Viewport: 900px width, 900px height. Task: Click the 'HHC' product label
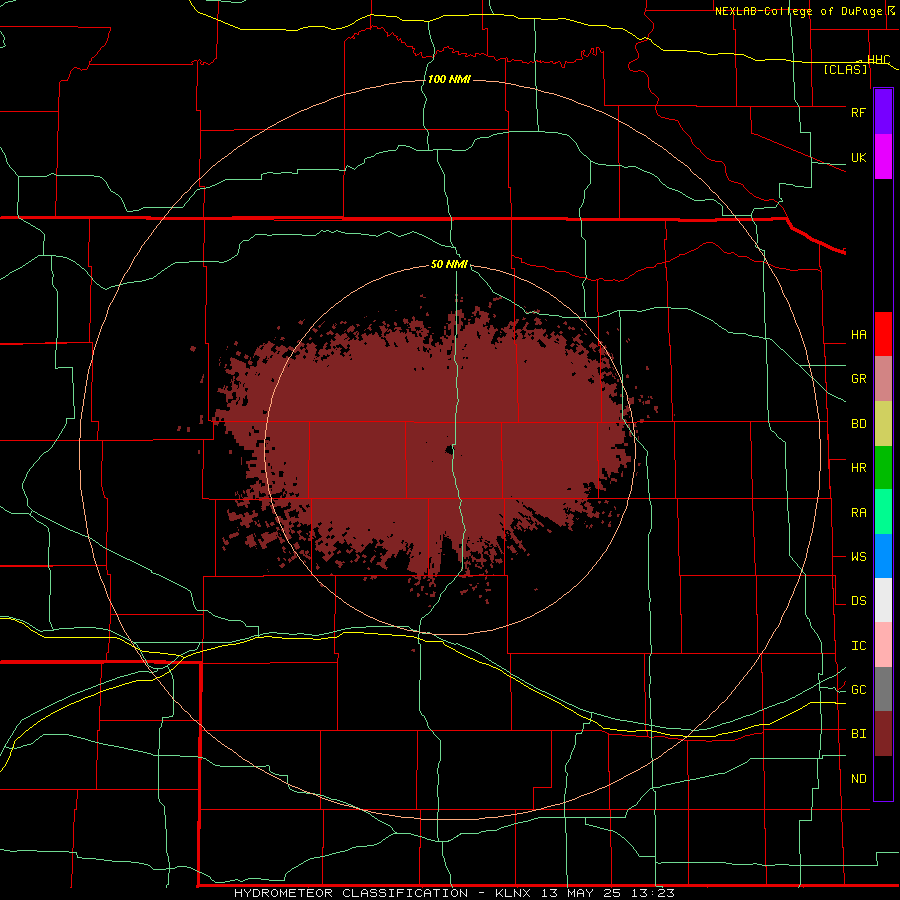pos(878,60)
